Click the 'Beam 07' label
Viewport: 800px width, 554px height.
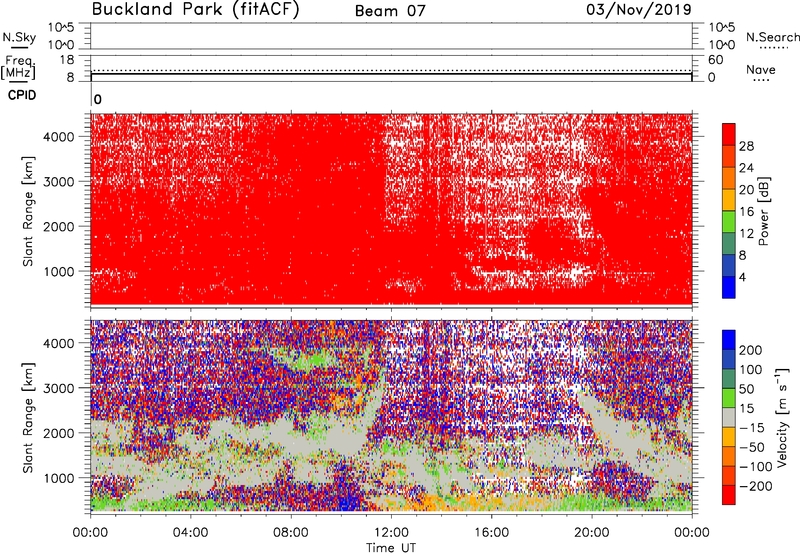390,11
